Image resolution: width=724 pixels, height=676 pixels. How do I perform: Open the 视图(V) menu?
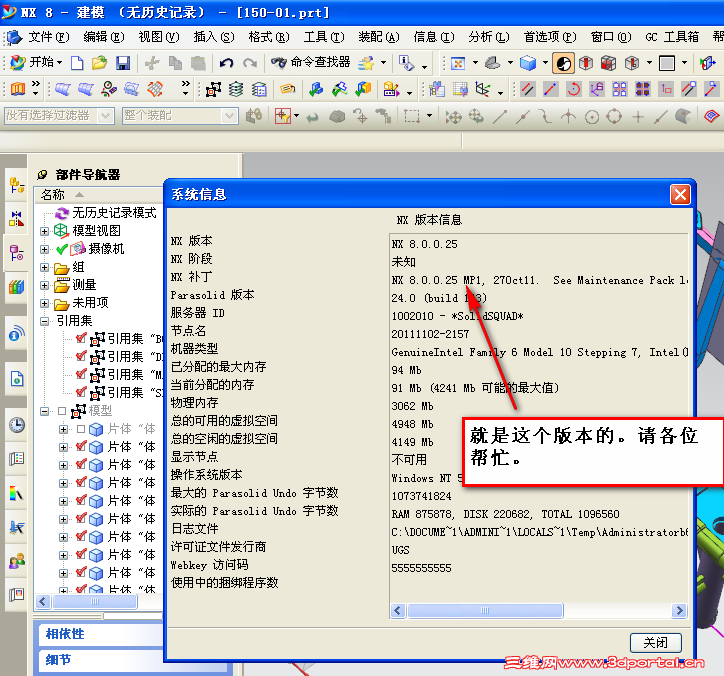point(159,37)
